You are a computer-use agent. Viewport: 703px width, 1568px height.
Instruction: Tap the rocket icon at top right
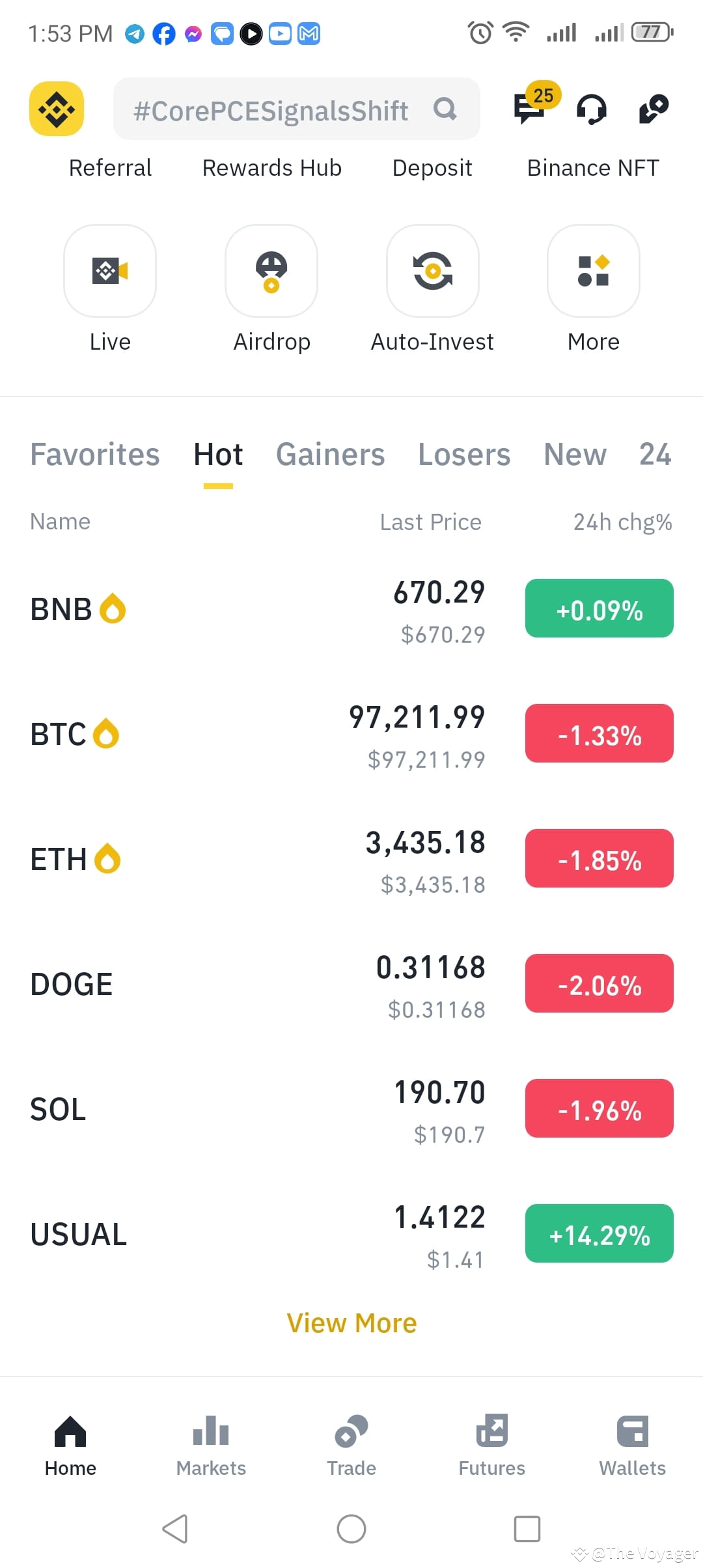(654, 109)
